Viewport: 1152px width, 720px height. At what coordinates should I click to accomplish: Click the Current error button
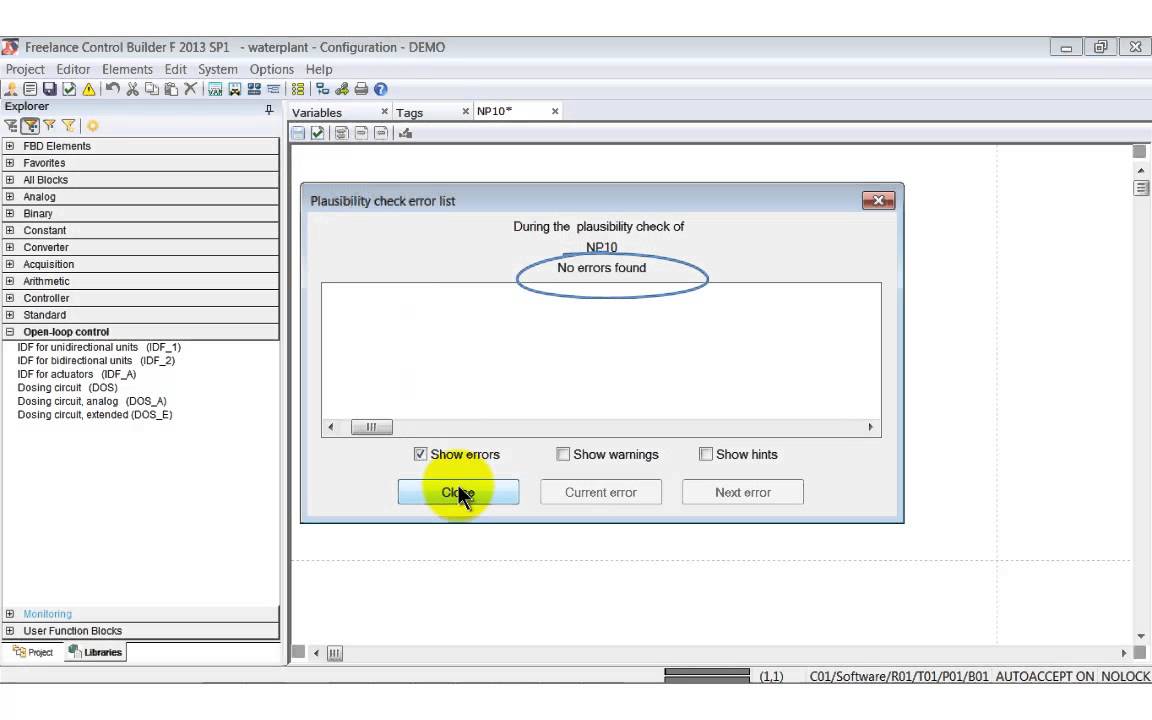tap(601, 492)
